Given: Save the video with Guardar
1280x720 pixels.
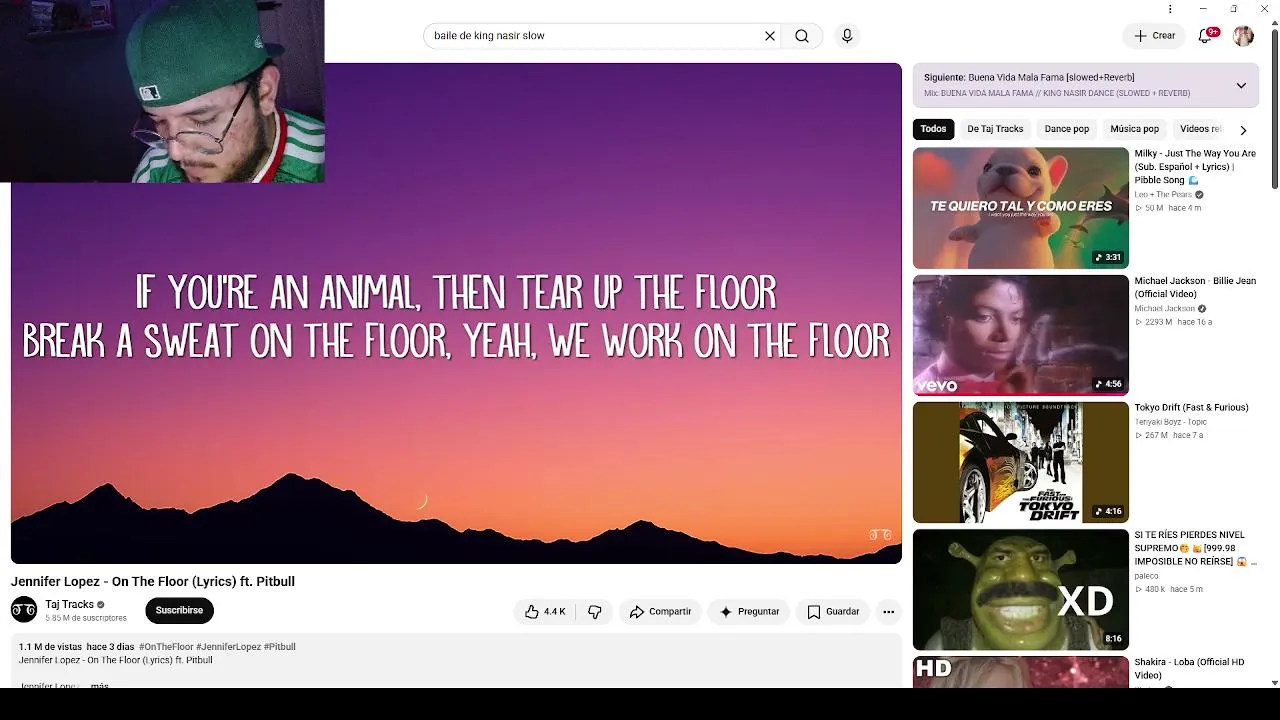Looking at the screenshot, I should coord(833,612).
